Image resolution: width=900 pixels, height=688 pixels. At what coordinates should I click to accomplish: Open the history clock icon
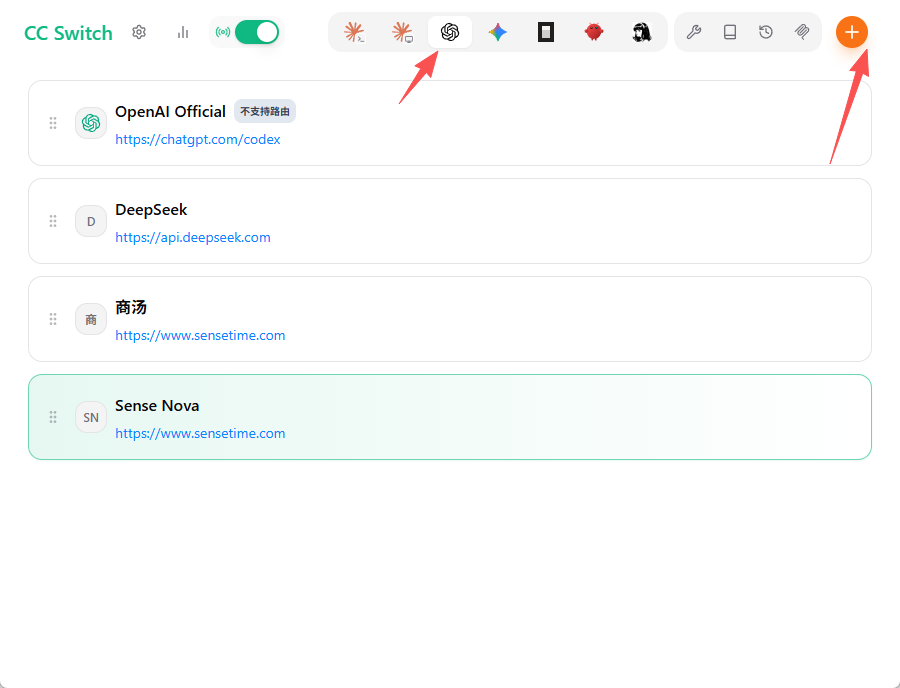tap(766, 32)
